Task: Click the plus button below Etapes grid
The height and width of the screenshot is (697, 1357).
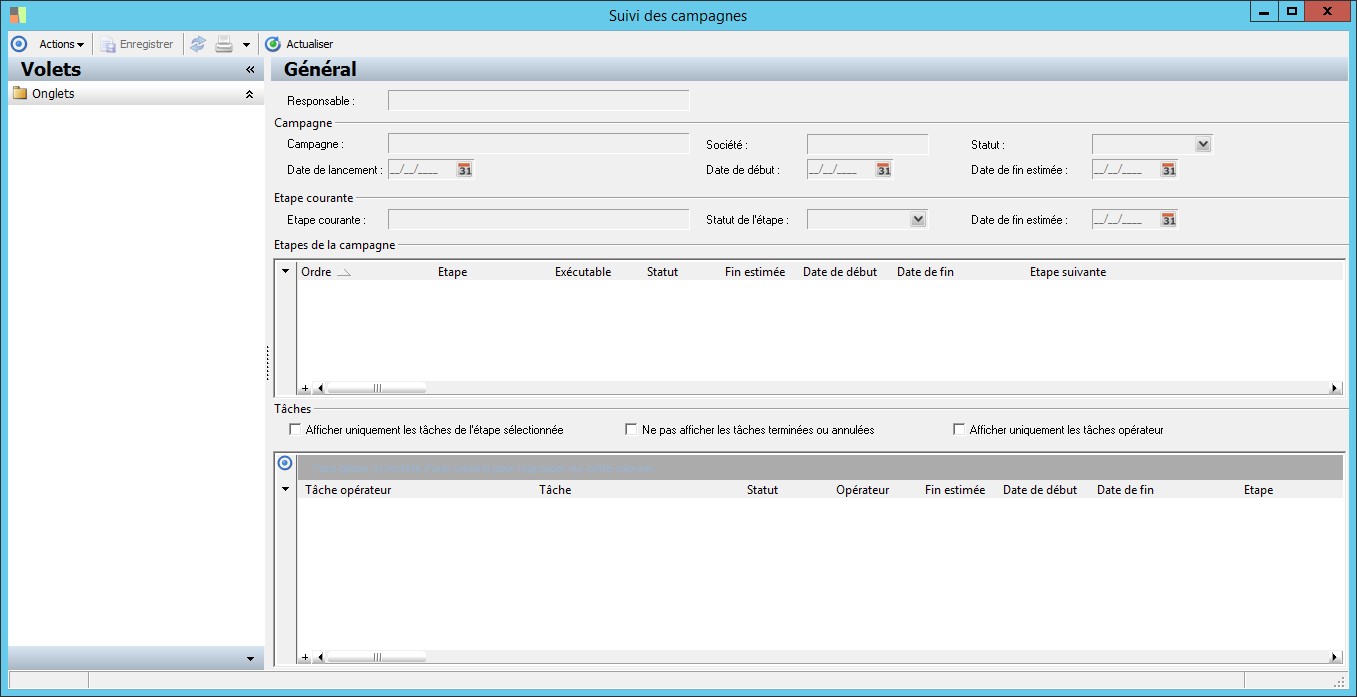Action: 306,388
